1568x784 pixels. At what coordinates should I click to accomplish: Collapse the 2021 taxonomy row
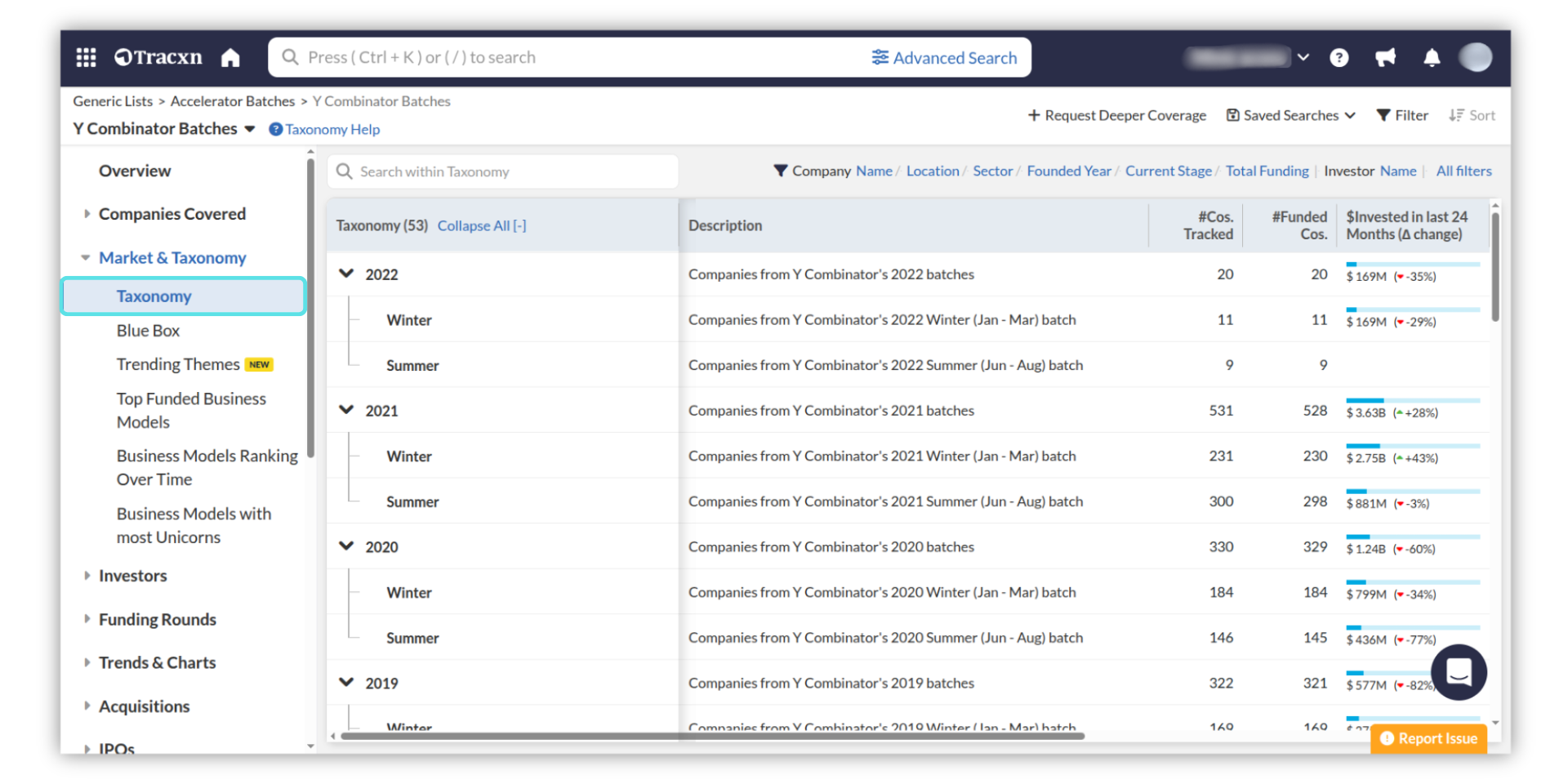[x=346, y=411]
